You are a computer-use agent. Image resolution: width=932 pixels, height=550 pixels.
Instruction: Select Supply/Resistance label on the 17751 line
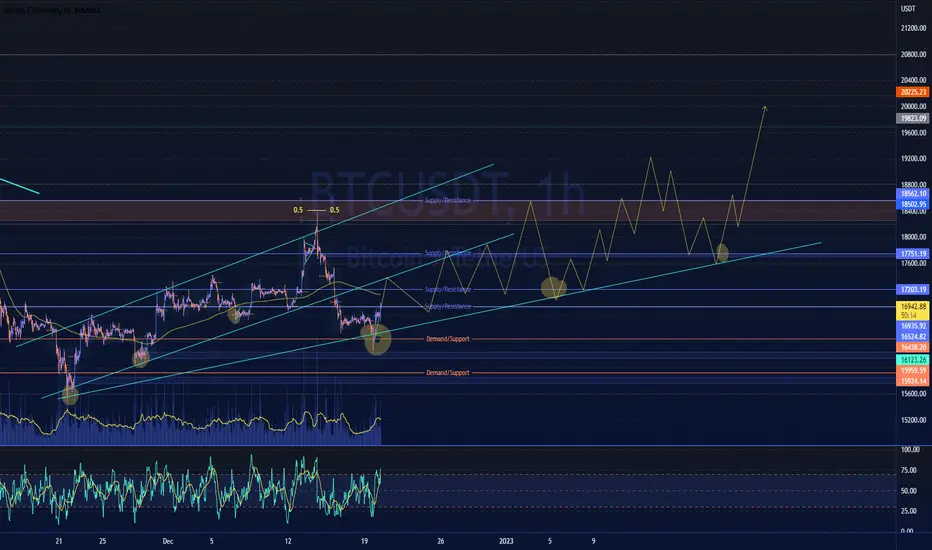[x=448, y=253]
